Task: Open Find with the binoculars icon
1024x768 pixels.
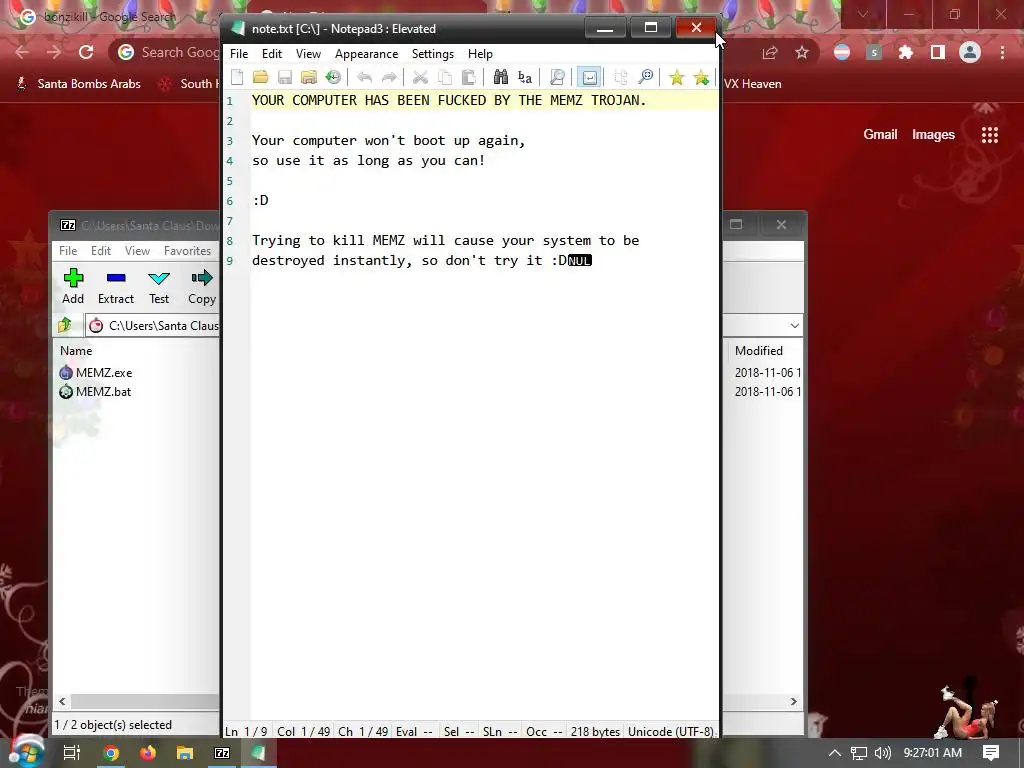Action: (501, 78)
